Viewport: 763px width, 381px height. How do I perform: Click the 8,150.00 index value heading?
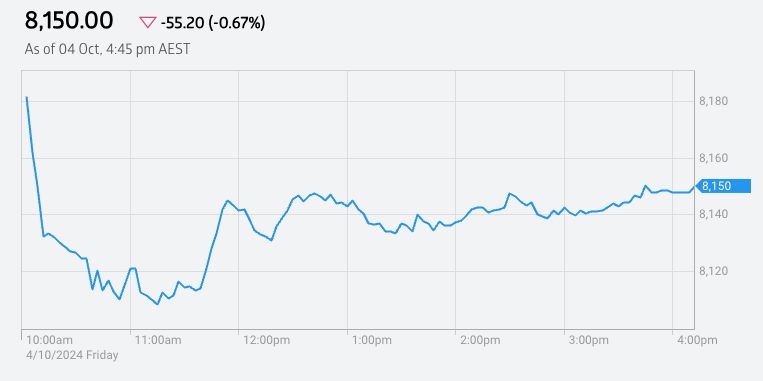click(69, 21)
